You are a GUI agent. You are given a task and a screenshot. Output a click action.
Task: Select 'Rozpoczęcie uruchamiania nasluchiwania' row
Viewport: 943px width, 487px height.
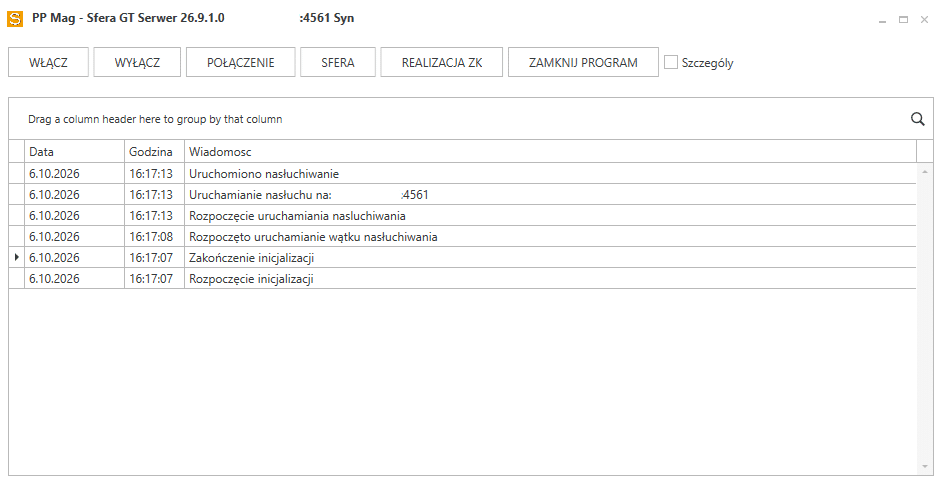[x=462, y=216]
